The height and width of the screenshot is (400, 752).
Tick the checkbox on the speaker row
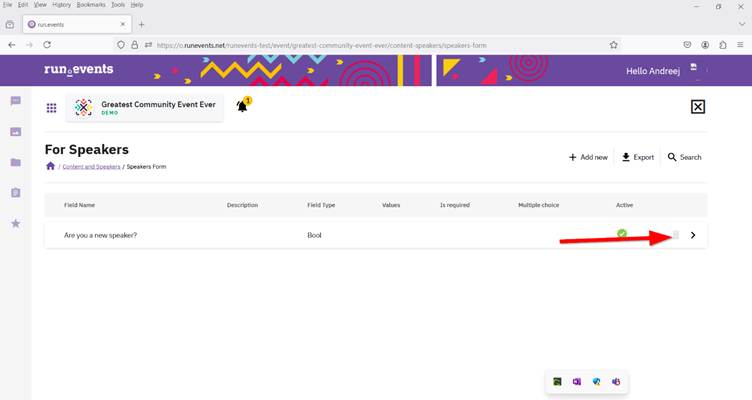pyautogui.click(x=675, y=235)
